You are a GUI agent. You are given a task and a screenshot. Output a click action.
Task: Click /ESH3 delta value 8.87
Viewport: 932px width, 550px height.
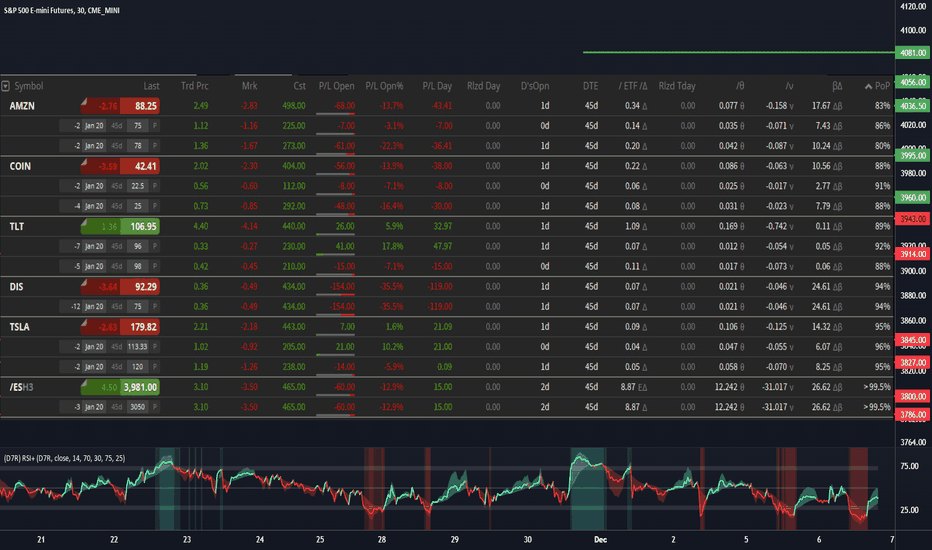click(628, 387)
